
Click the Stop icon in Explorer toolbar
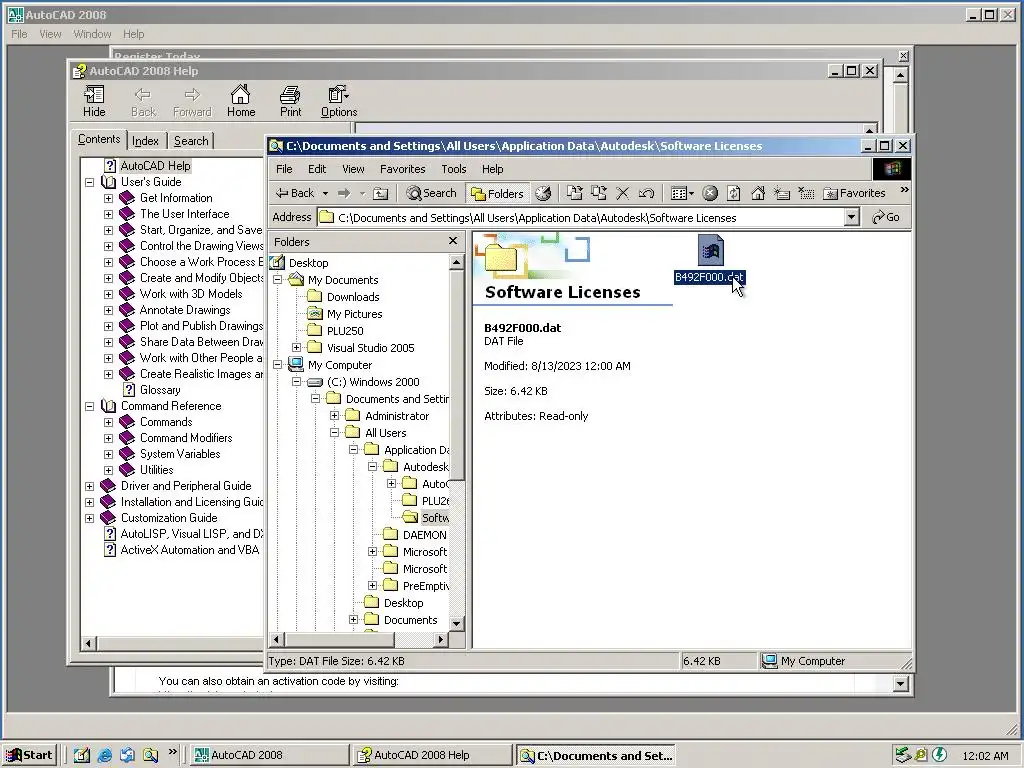tap(710, 193)
